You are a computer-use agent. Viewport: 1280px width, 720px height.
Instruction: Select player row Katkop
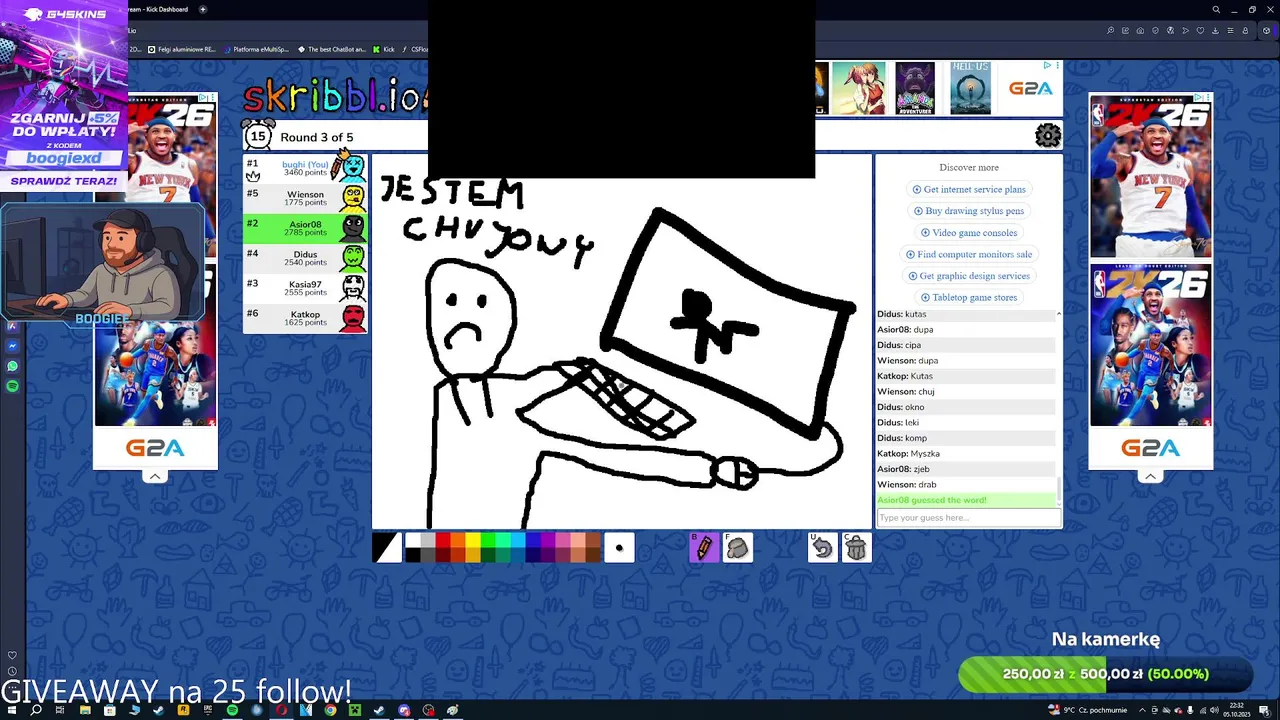point(305,318)
